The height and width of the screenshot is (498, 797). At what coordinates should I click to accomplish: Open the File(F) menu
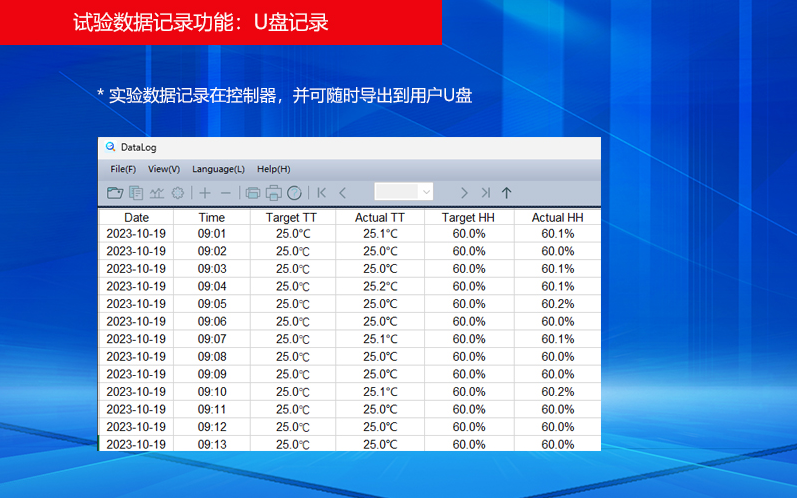[123, 169]
